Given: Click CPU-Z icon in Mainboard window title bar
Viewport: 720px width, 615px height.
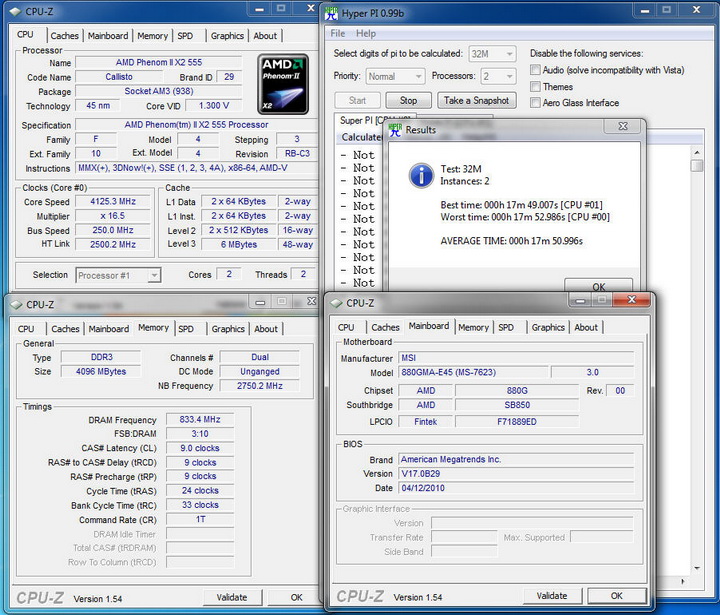Looking at the screenshot, I should point(336,303).
